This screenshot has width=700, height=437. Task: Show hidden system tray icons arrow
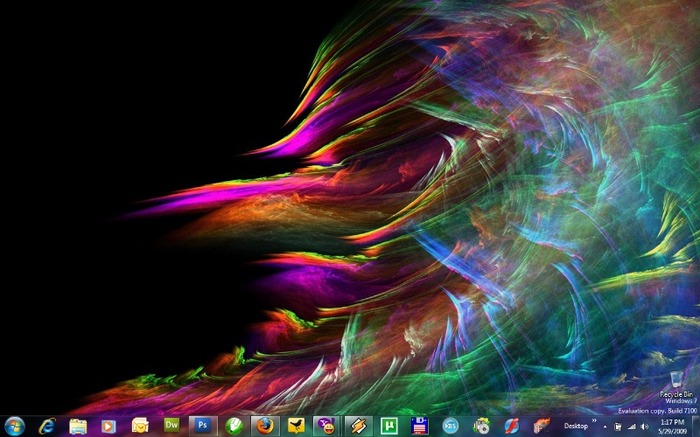tap(606, 426)
